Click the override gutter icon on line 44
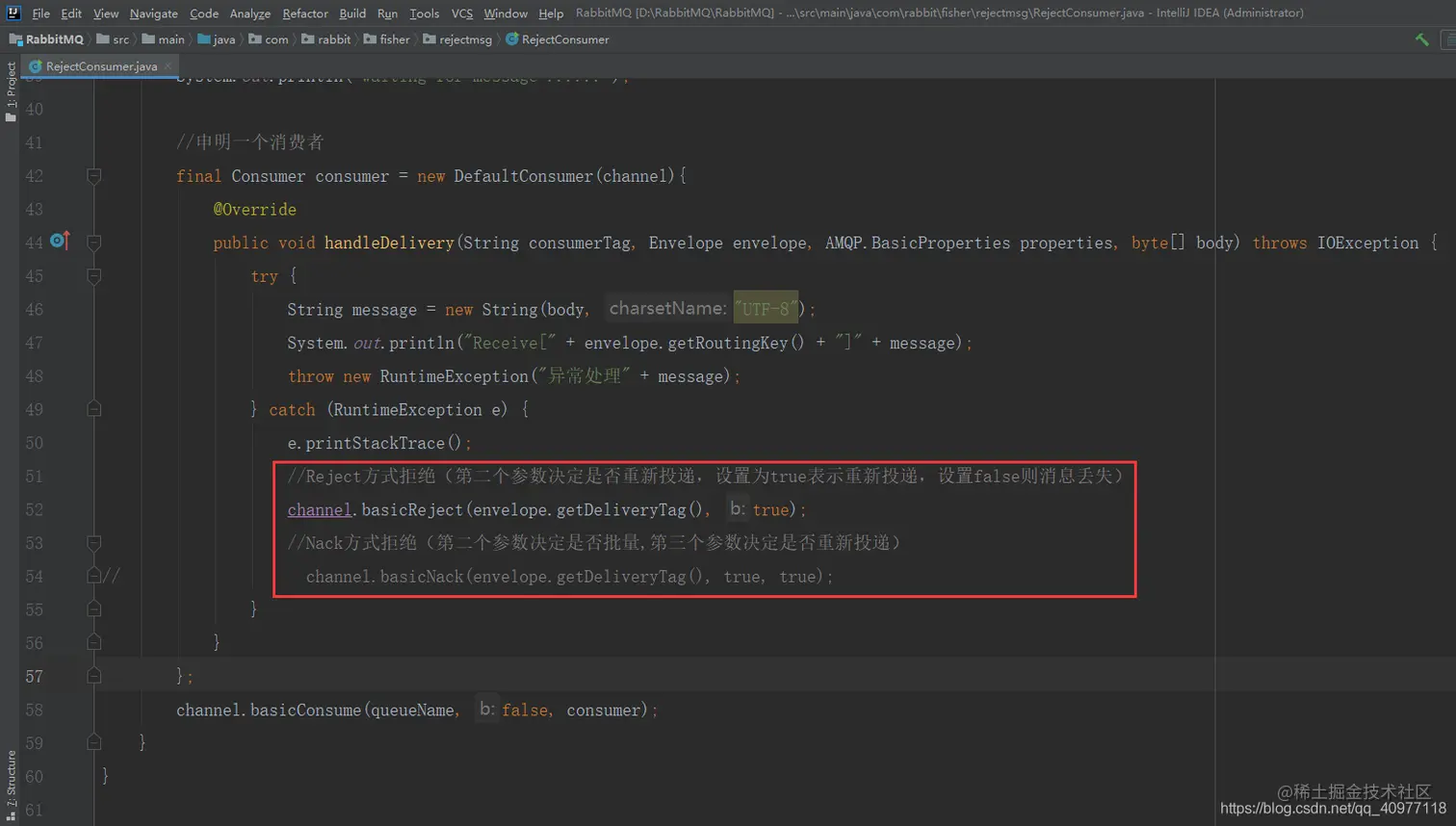This screenshot has width=1456, height=826. [60, 241]
